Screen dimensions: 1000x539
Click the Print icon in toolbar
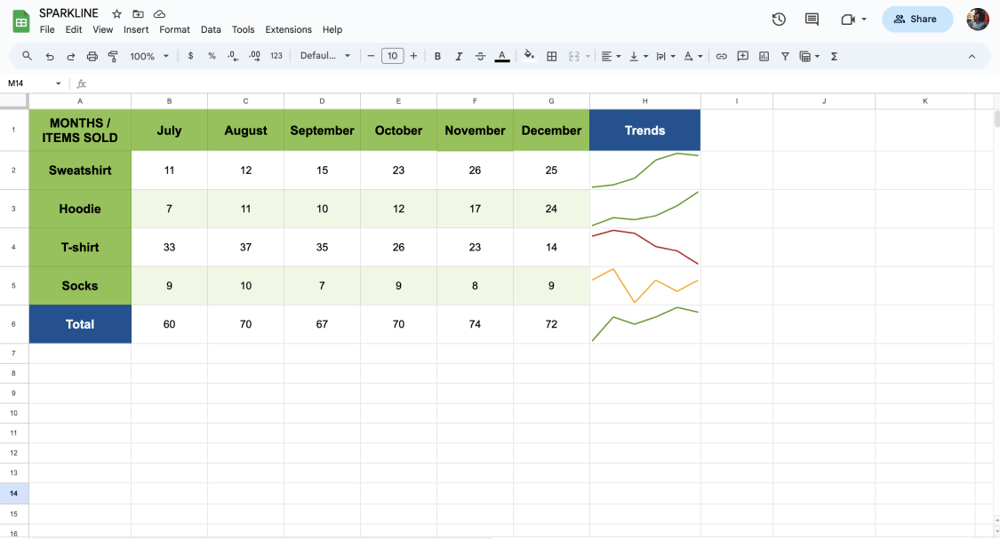tap(92, 57)
